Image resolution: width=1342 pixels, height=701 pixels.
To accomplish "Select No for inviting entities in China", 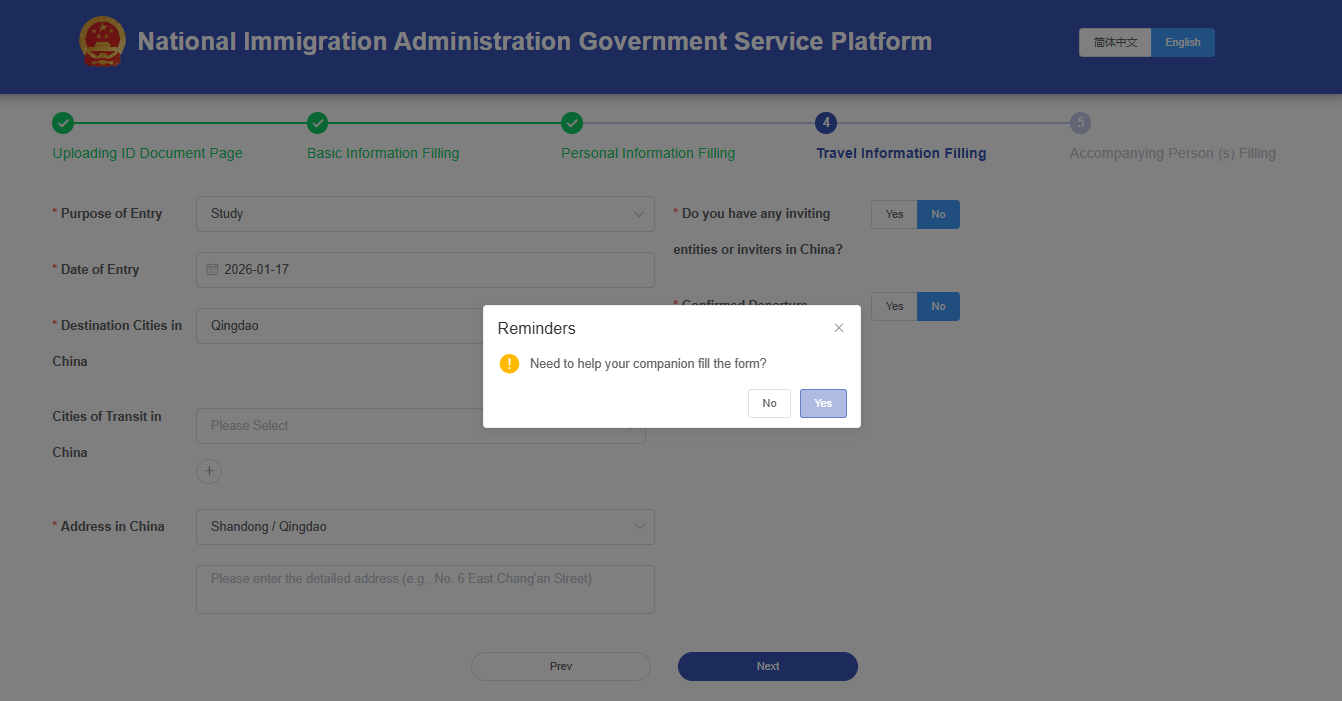I will coord(938,214).
